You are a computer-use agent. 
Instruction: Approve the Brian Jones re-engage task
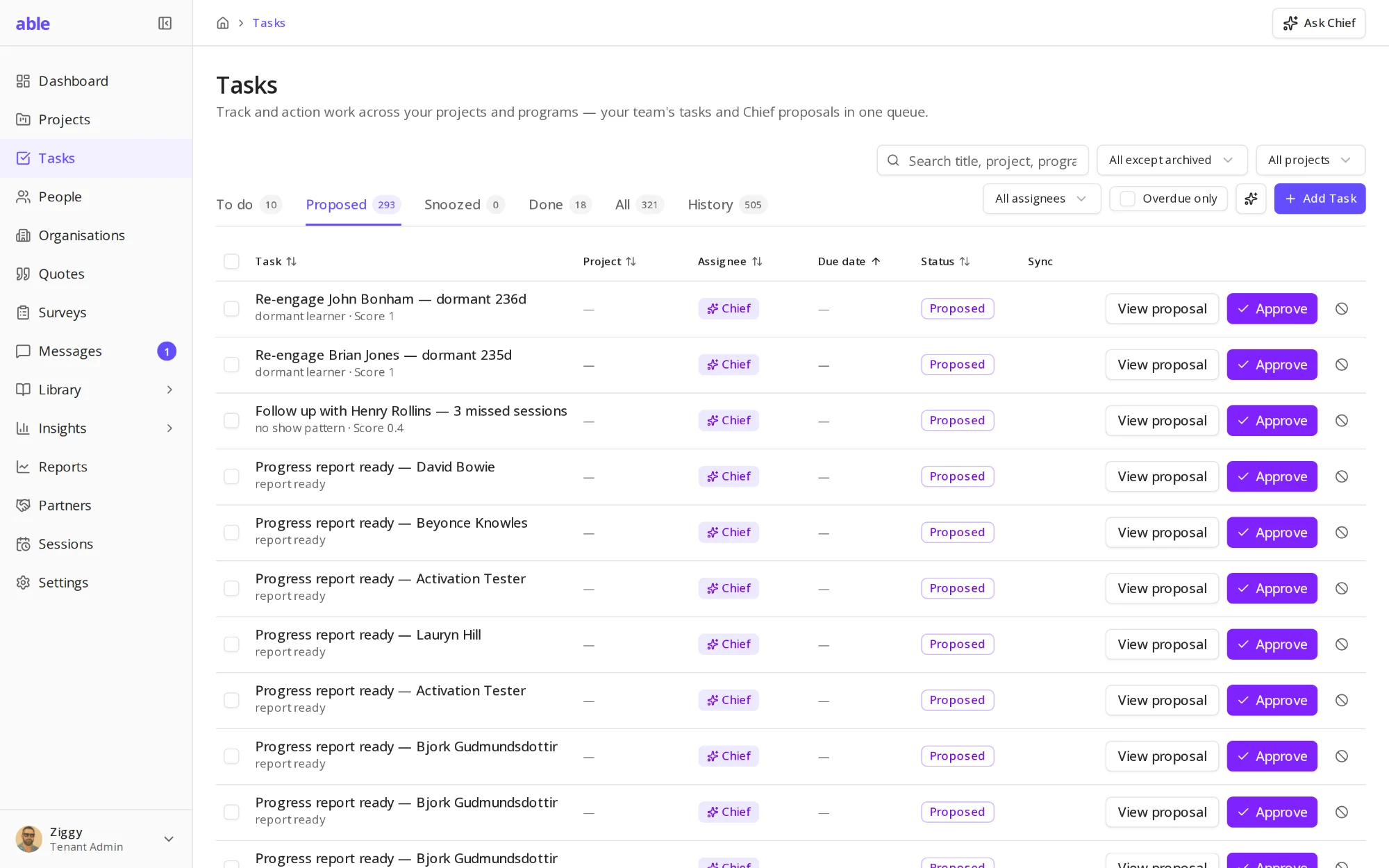click(1272, 365)
